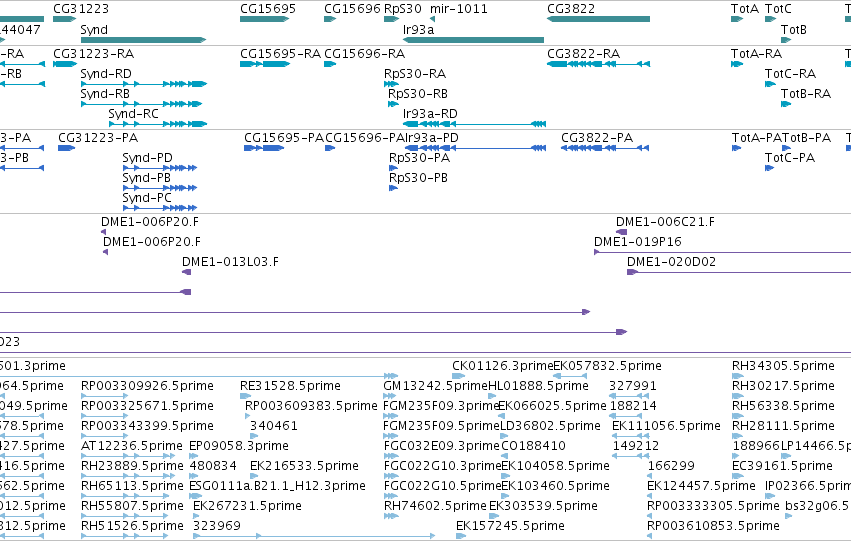Open the RH34305.5prime EST label

click(783, 366)
